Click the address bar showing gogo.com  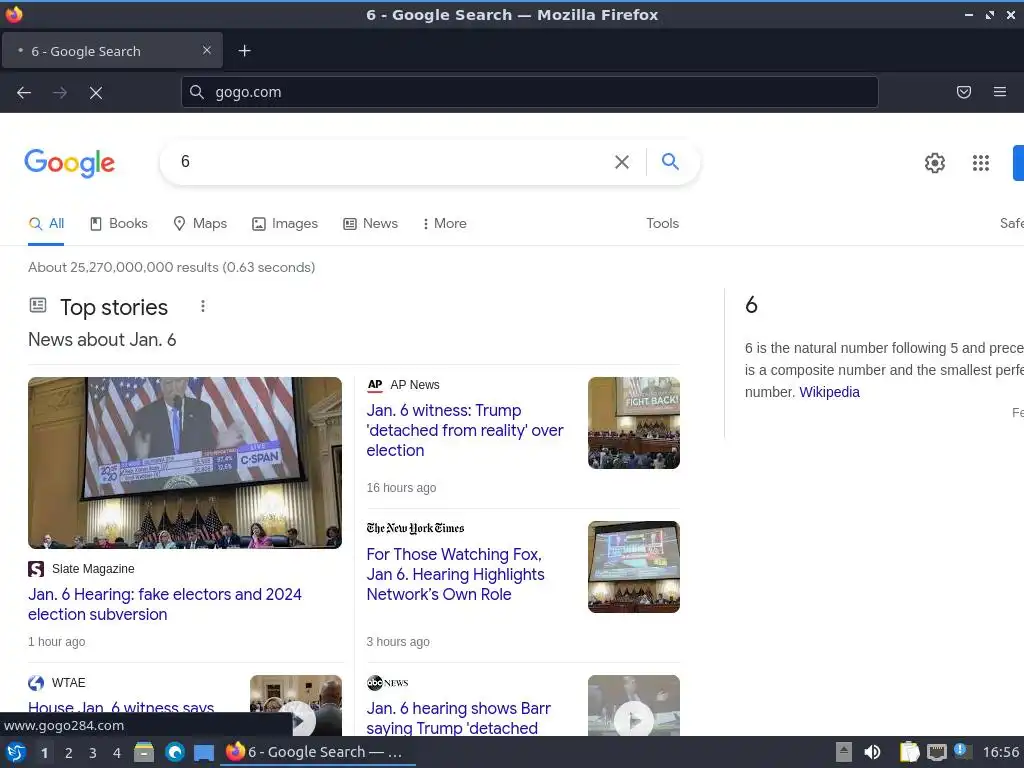[530, 92]
